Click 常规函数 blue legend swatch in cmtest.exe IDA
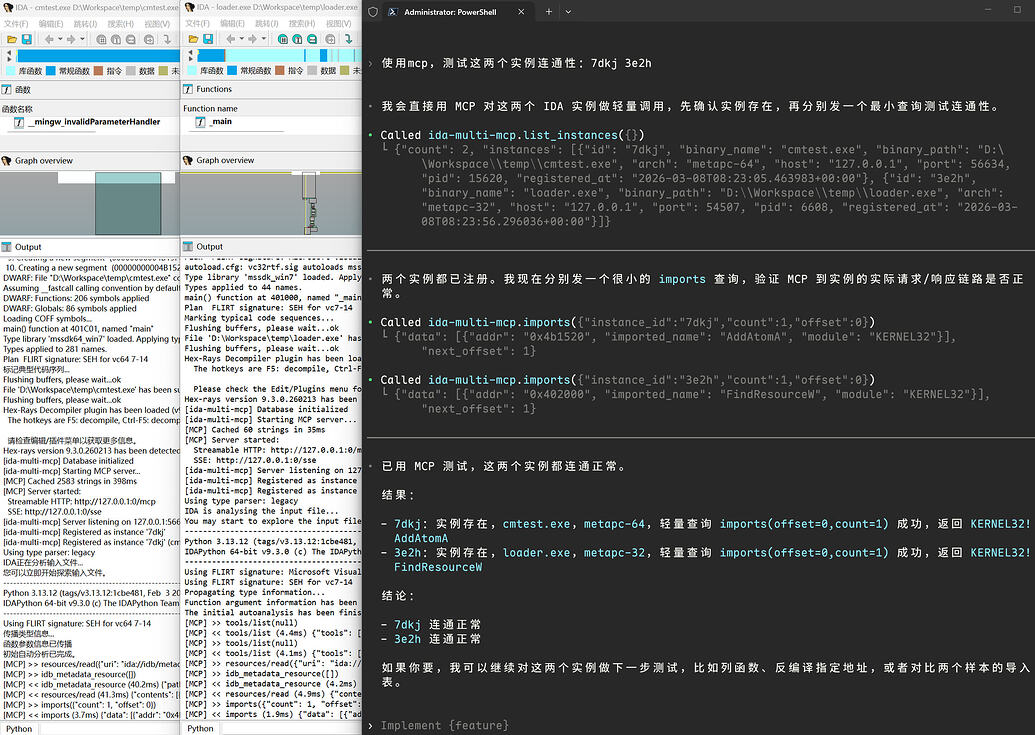The image size is (1035, 735). (x=51, y=71)
